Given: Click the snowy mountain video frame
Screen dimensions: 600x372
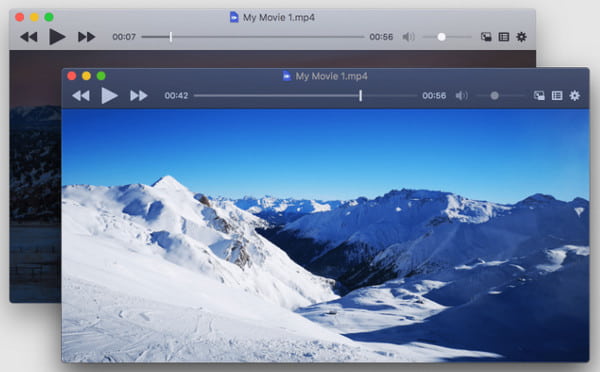Looking at the screenshot, I should click(325, 235).
